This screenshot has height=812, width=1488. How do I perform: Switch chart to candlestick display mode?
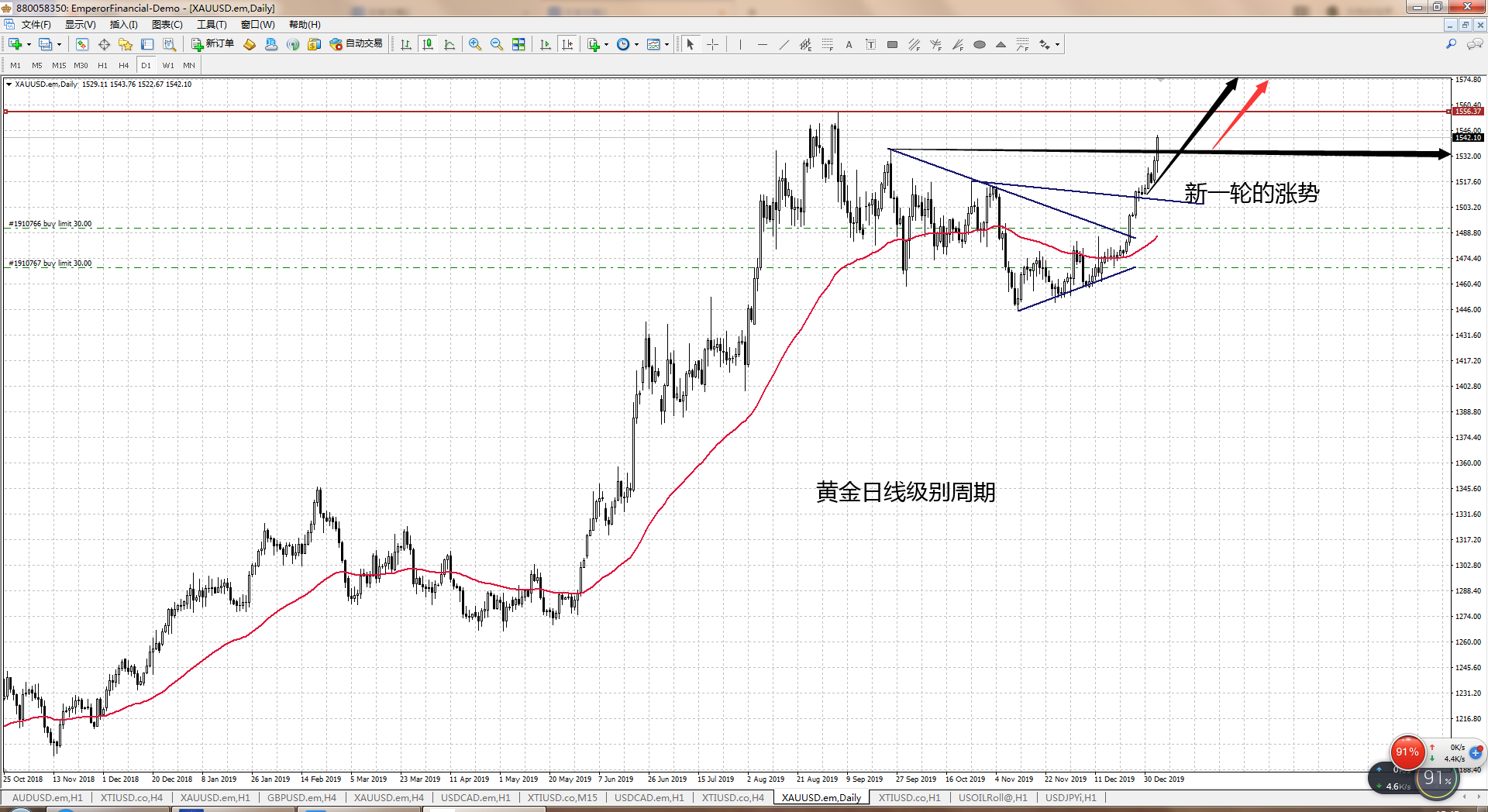pos(428,44)
